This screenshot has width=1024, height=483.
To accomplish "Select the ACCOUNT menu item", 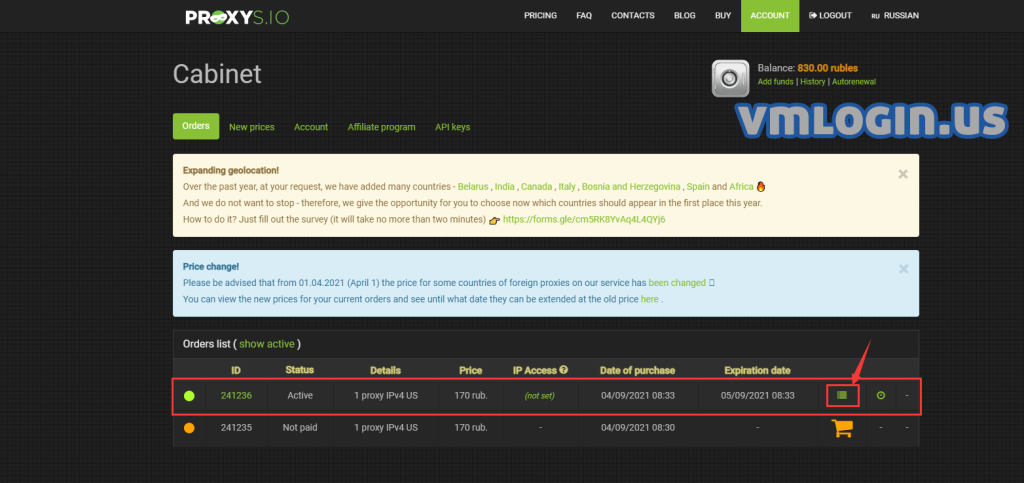I will (x=770, y=16).
